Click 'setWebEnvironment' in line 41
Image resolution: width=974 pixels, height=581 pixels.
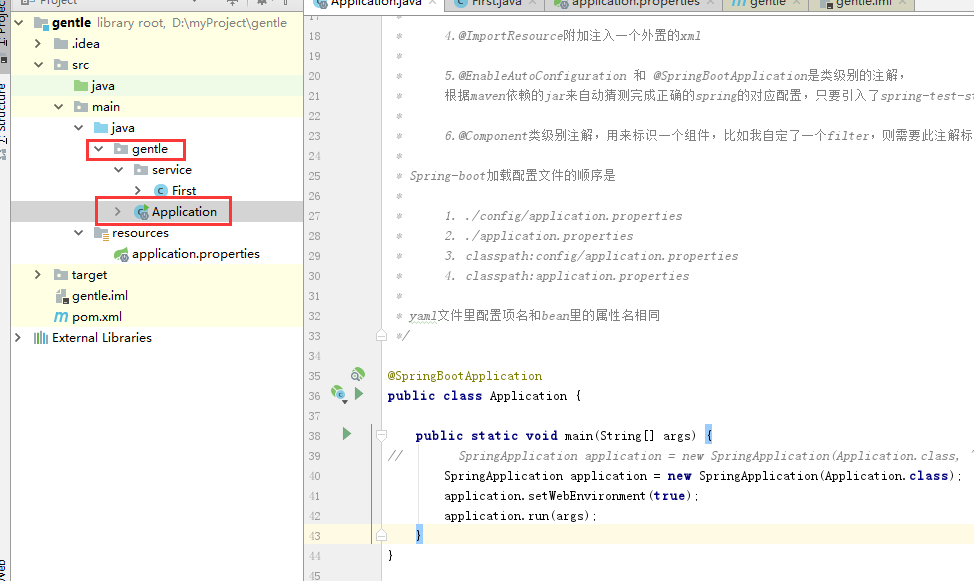[586, 496]
